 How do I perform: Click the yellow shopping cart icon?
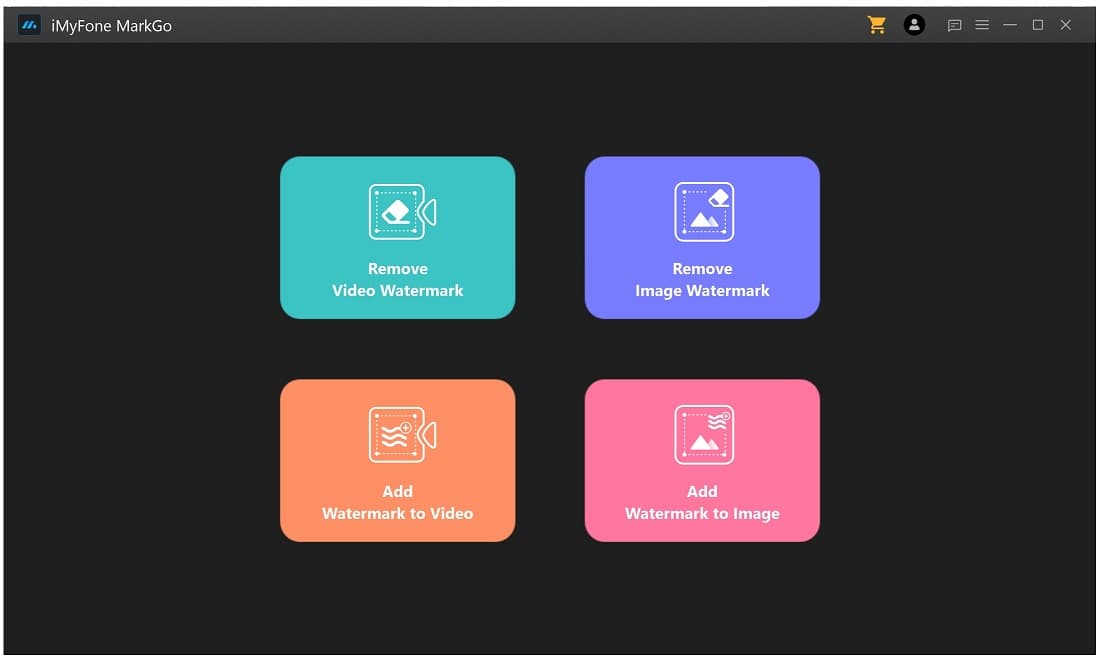click(876, 25)
